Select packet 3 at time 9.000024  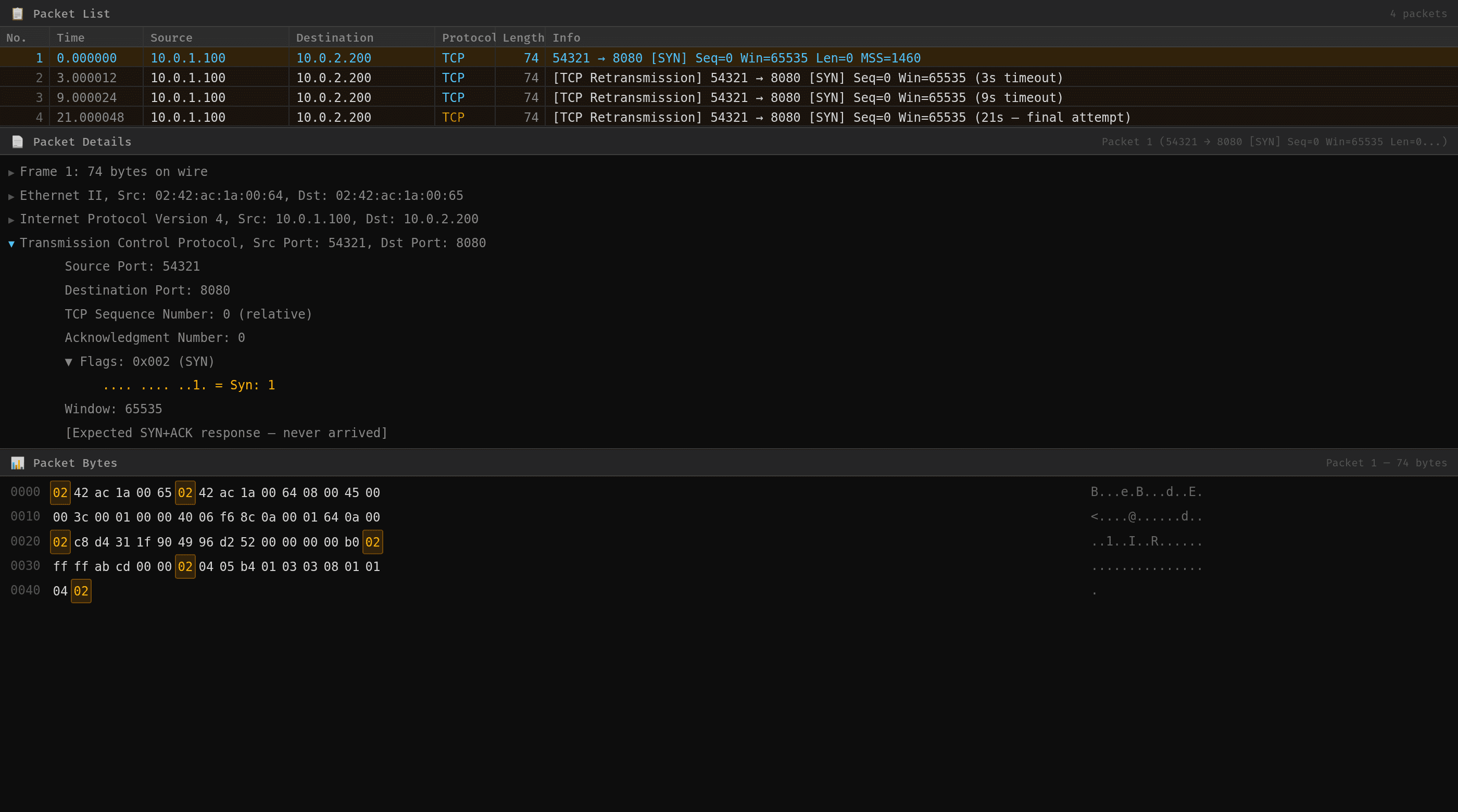click(x=729, y=97)
